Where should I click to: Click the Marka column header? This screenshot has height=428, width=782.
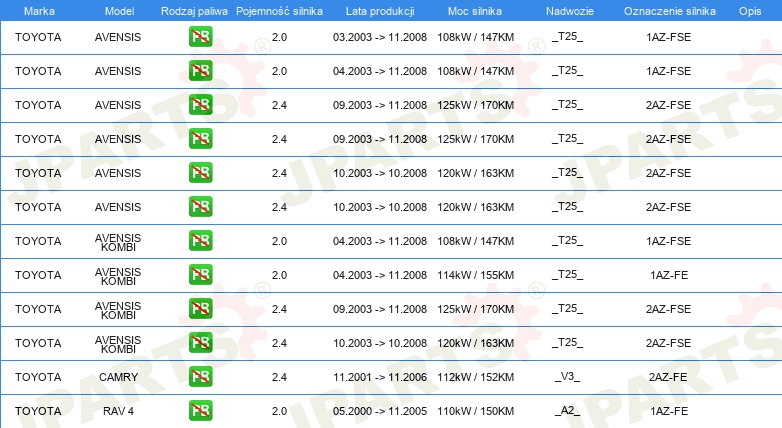[39, 11]
